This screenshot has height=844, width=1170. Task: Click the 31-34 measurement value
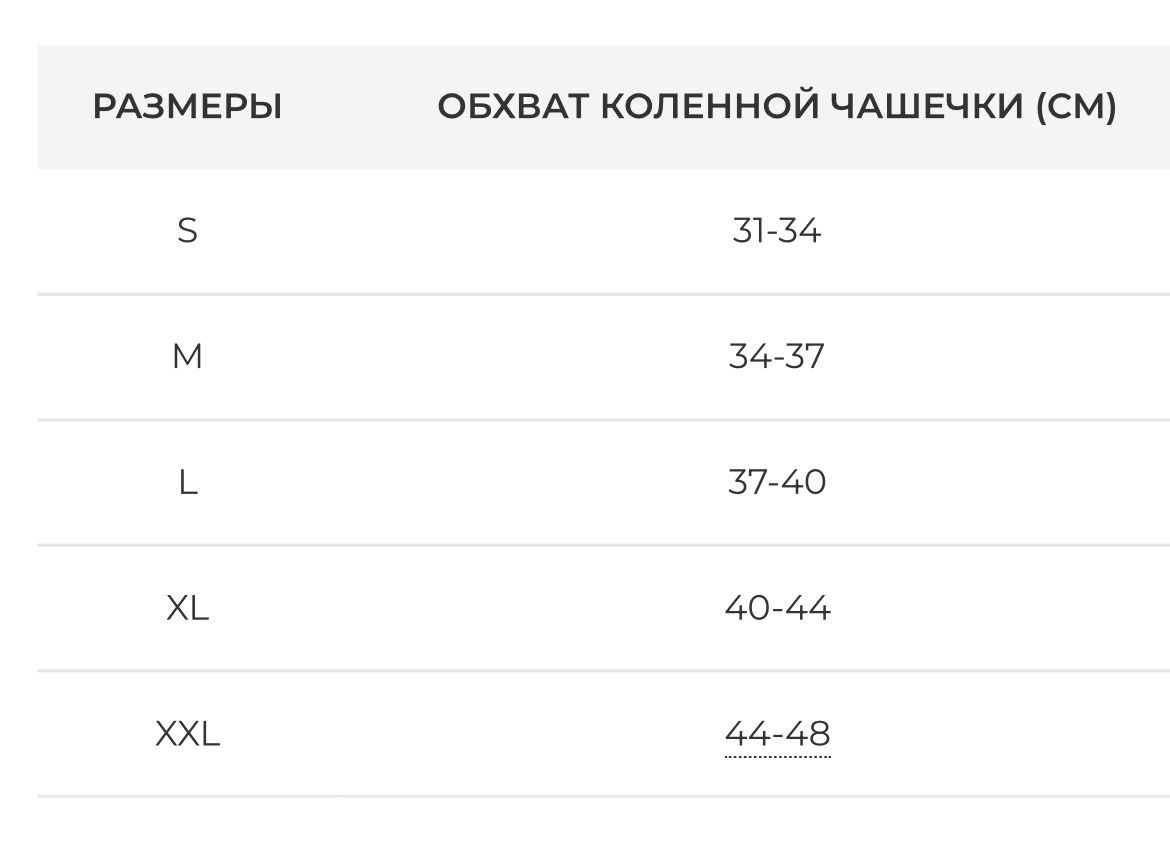776,231
